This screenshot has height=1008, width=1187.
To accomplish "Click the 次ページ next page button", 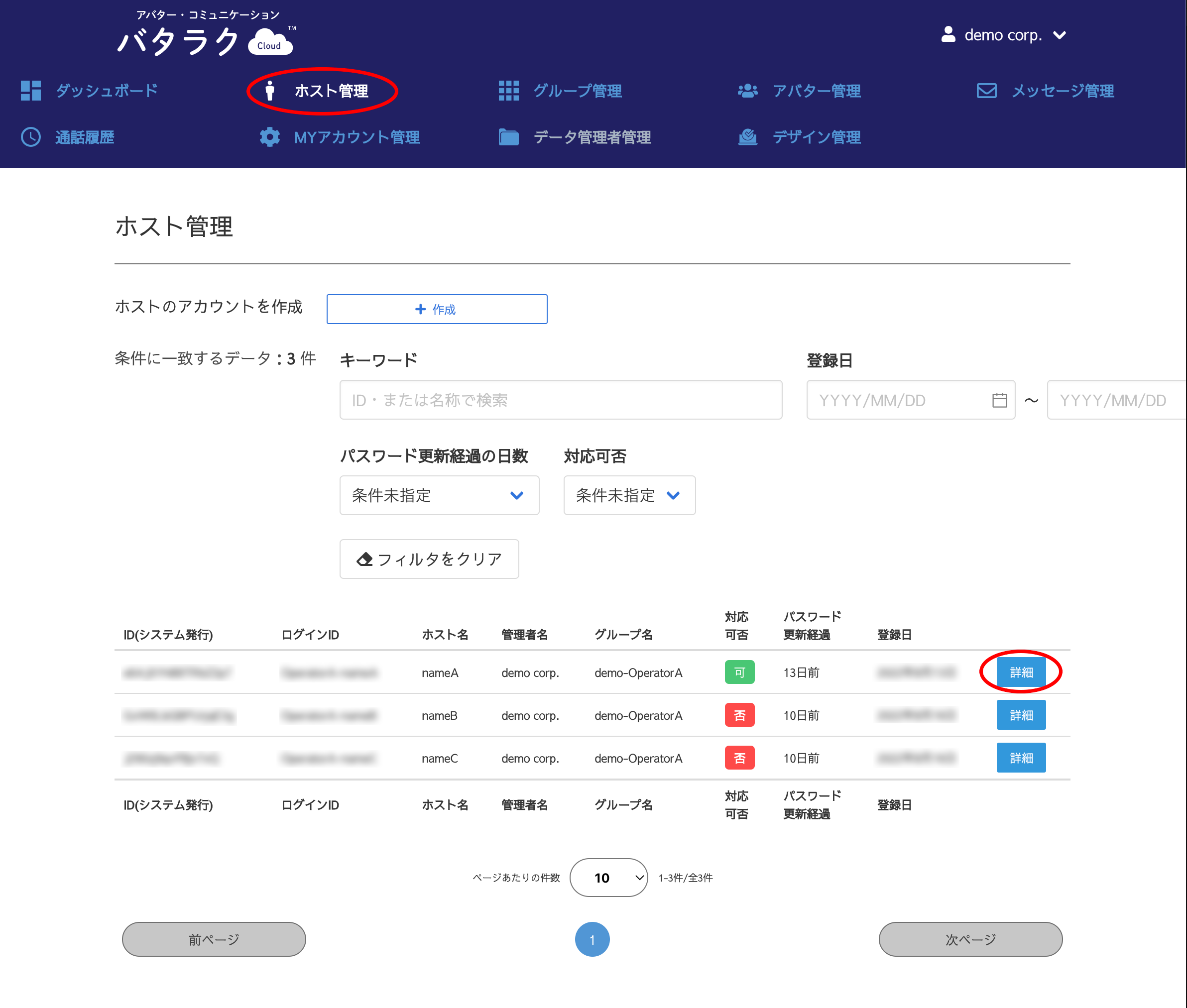I will (970, 939).
